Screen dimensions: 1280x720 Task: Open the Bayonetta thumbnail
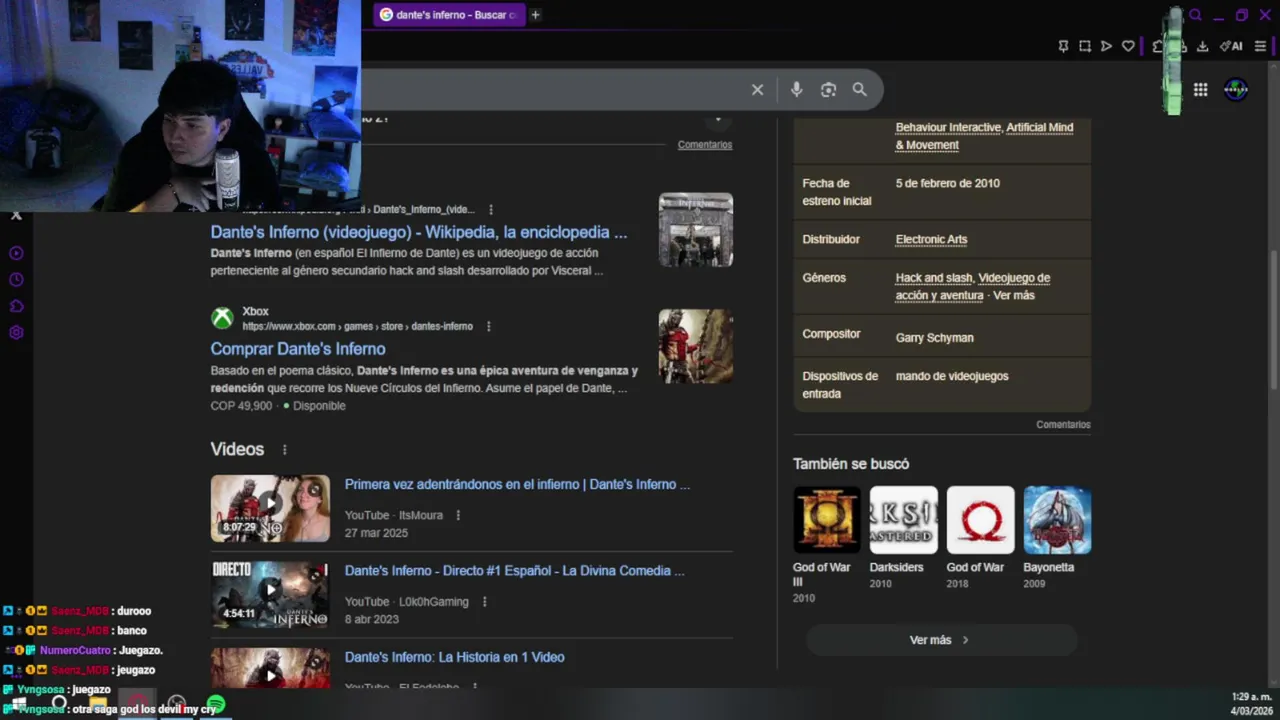(1057, 520)
